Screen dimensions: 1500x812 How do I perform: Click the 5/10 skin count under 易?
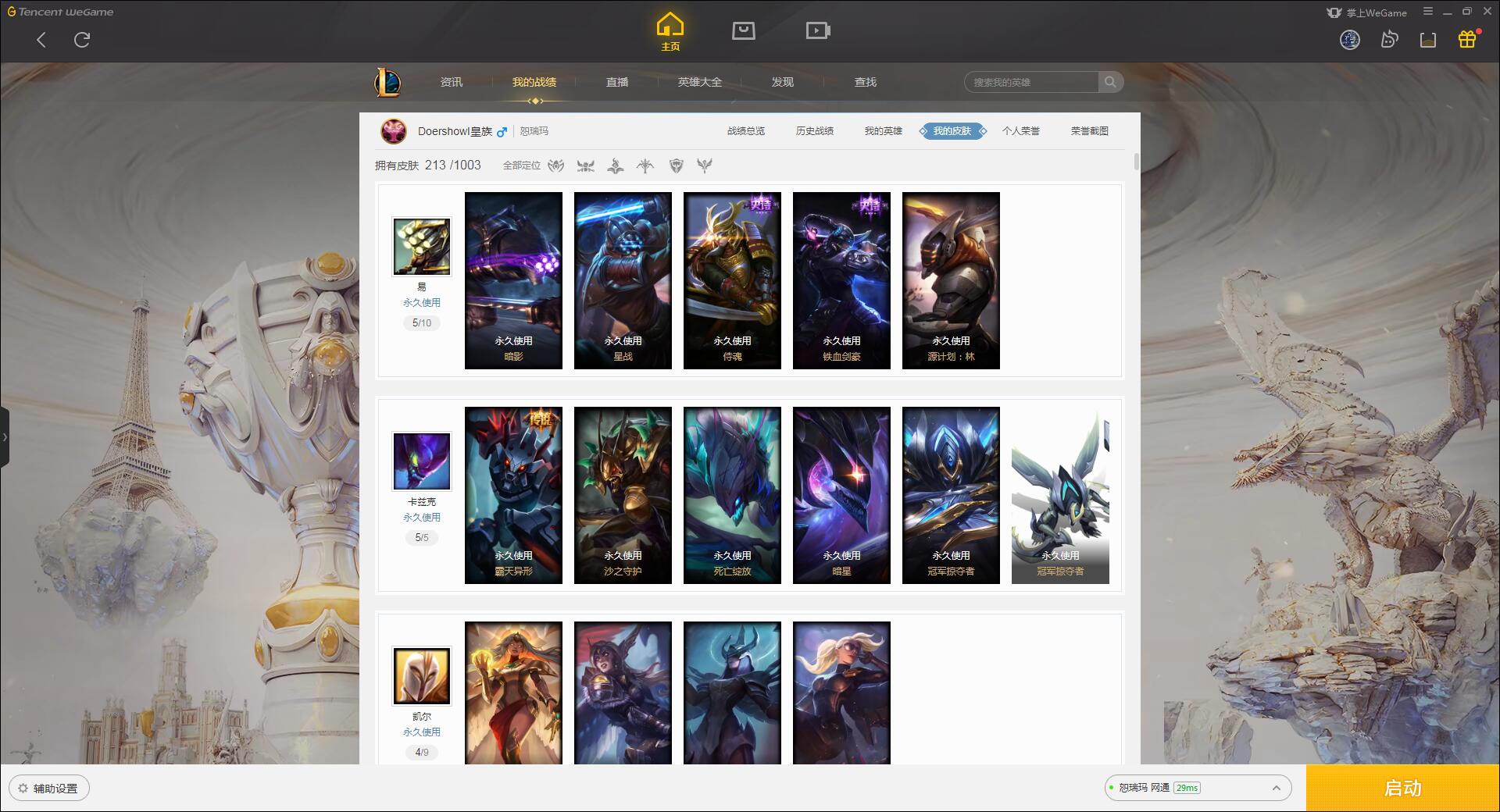point(422,322)
